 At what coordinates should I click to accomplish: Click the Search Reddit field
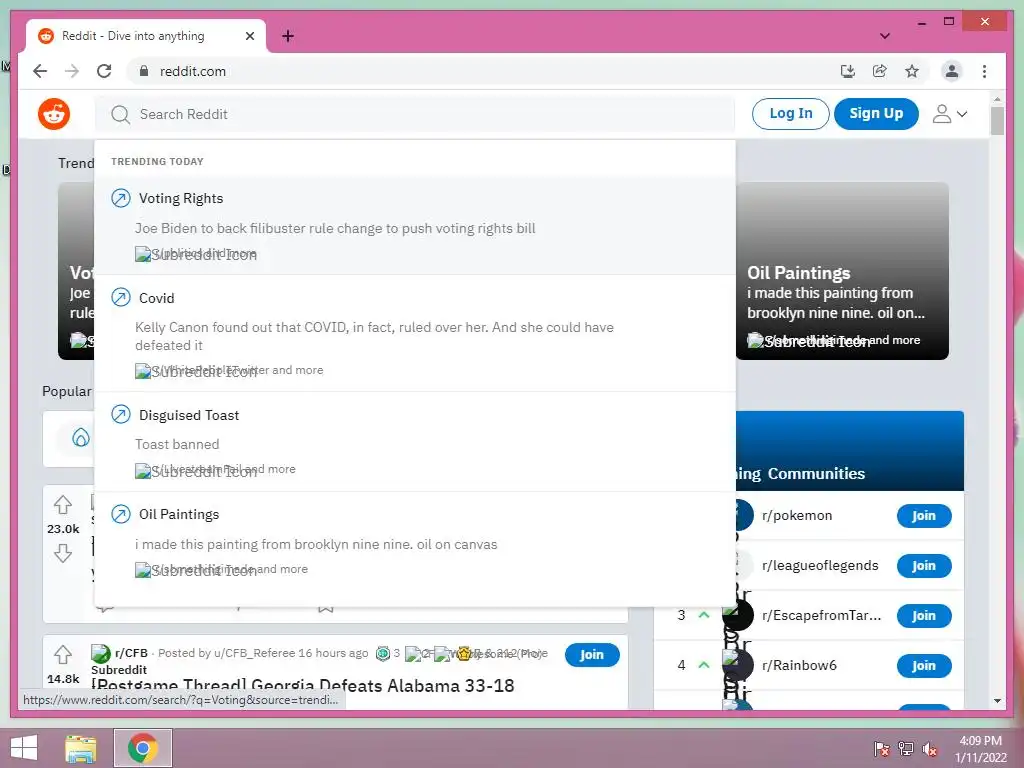pos(415,114)
